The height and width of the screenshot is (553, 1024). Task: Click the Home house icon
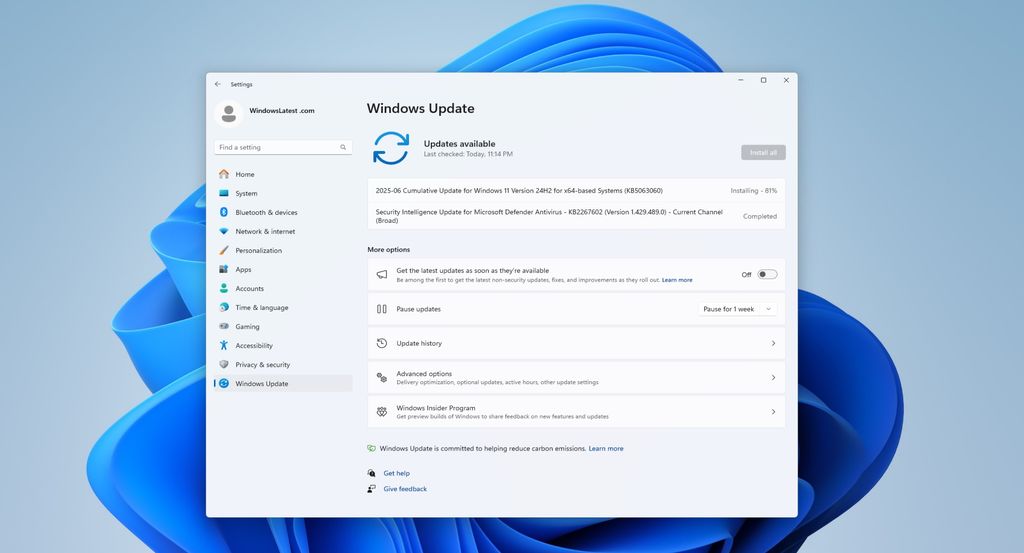[224, 174]
